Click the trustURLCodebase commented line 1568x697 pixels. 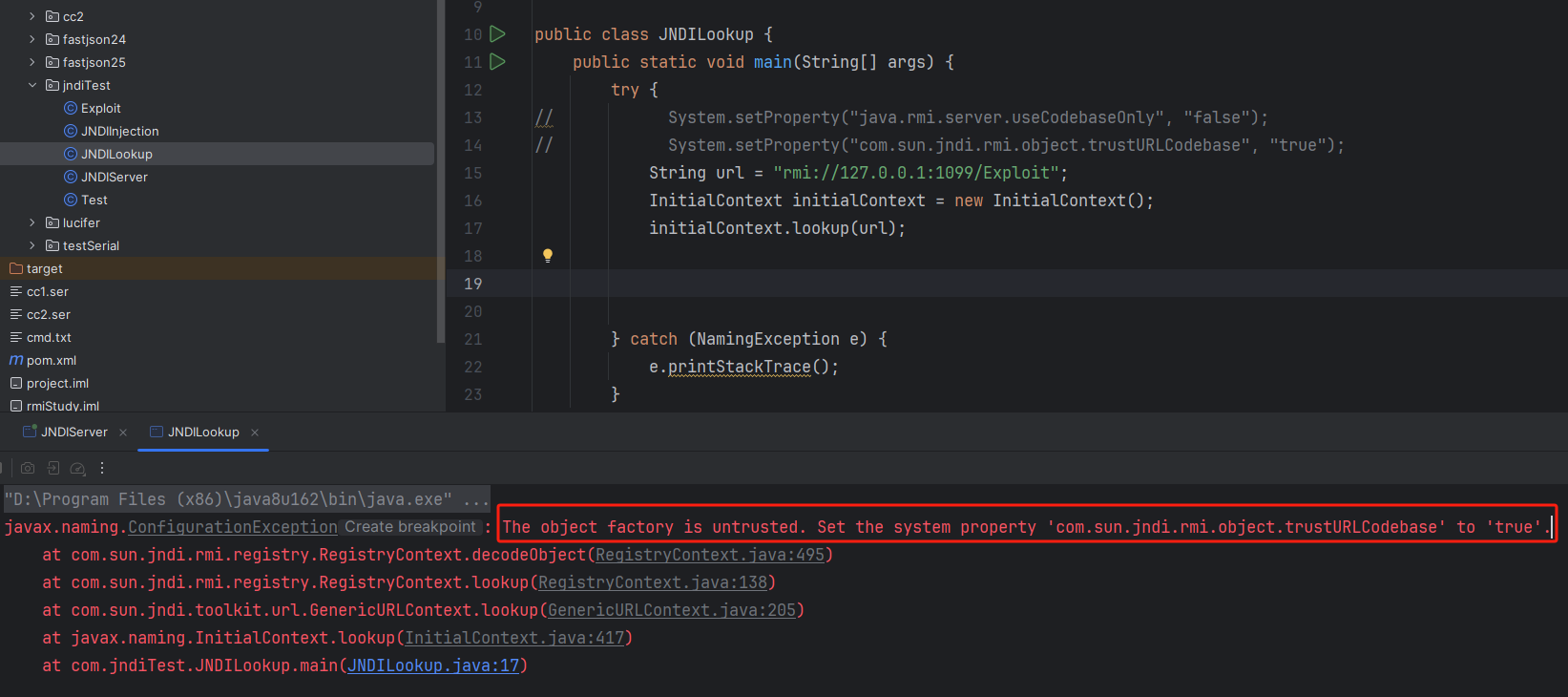1007,145
